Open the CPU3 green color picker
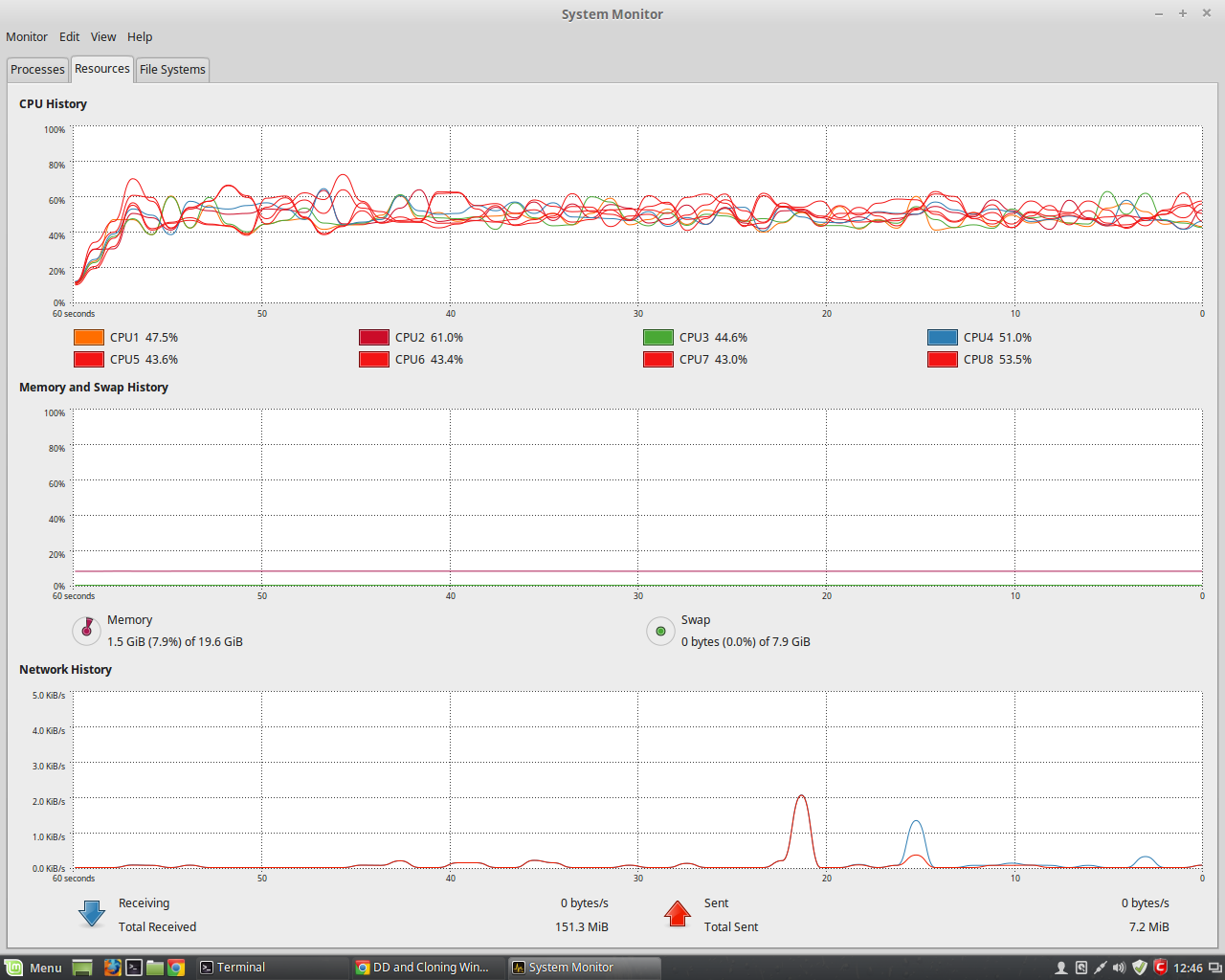The height and width of the screenshot is (980, 1225). coord(658,338)
